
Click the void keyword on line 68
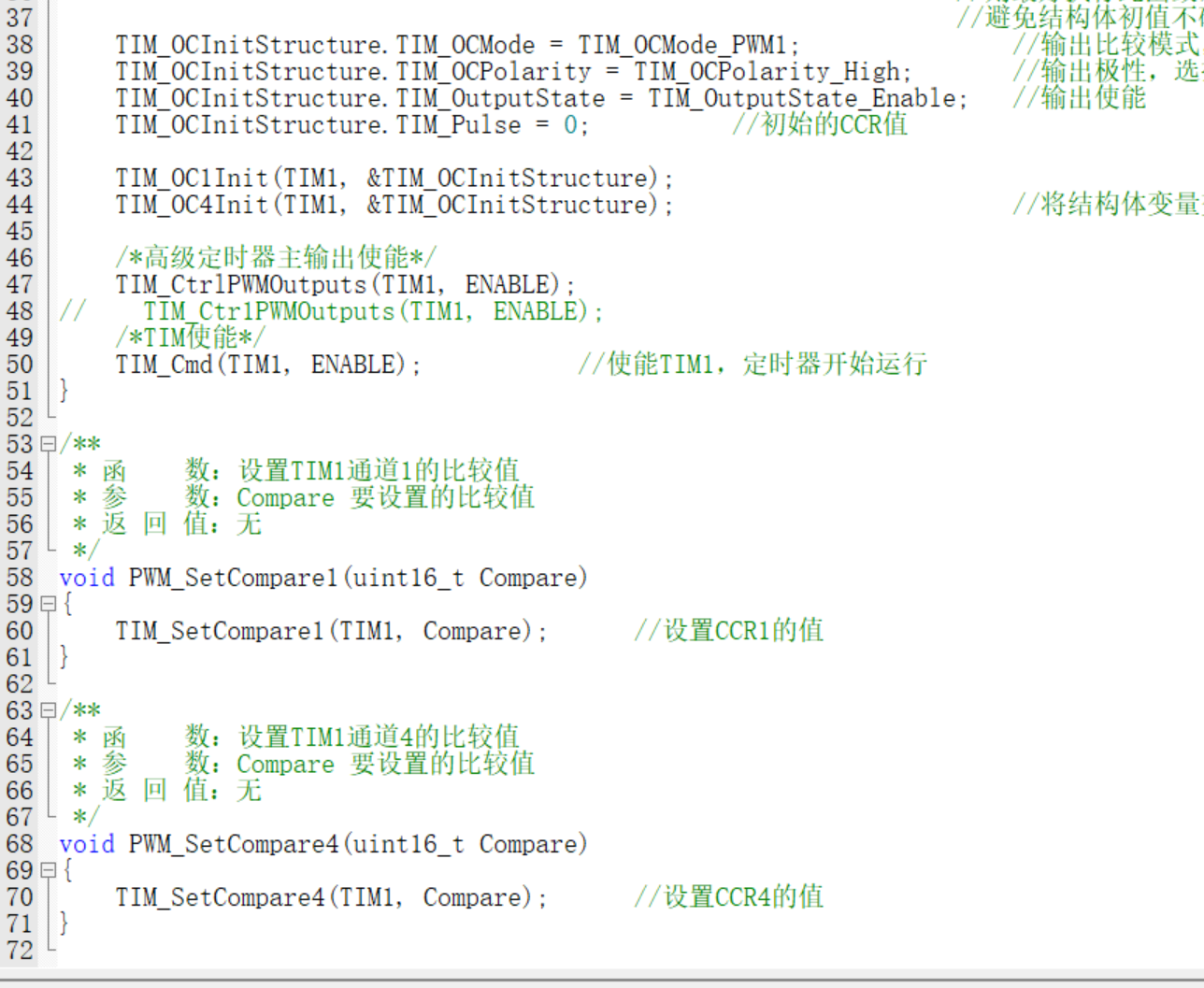(x=87, y=844)
